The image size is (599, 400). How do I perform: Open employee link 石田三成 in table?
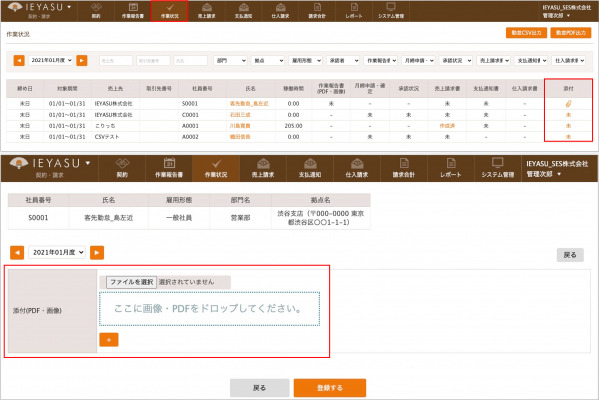tap(240, 115)
